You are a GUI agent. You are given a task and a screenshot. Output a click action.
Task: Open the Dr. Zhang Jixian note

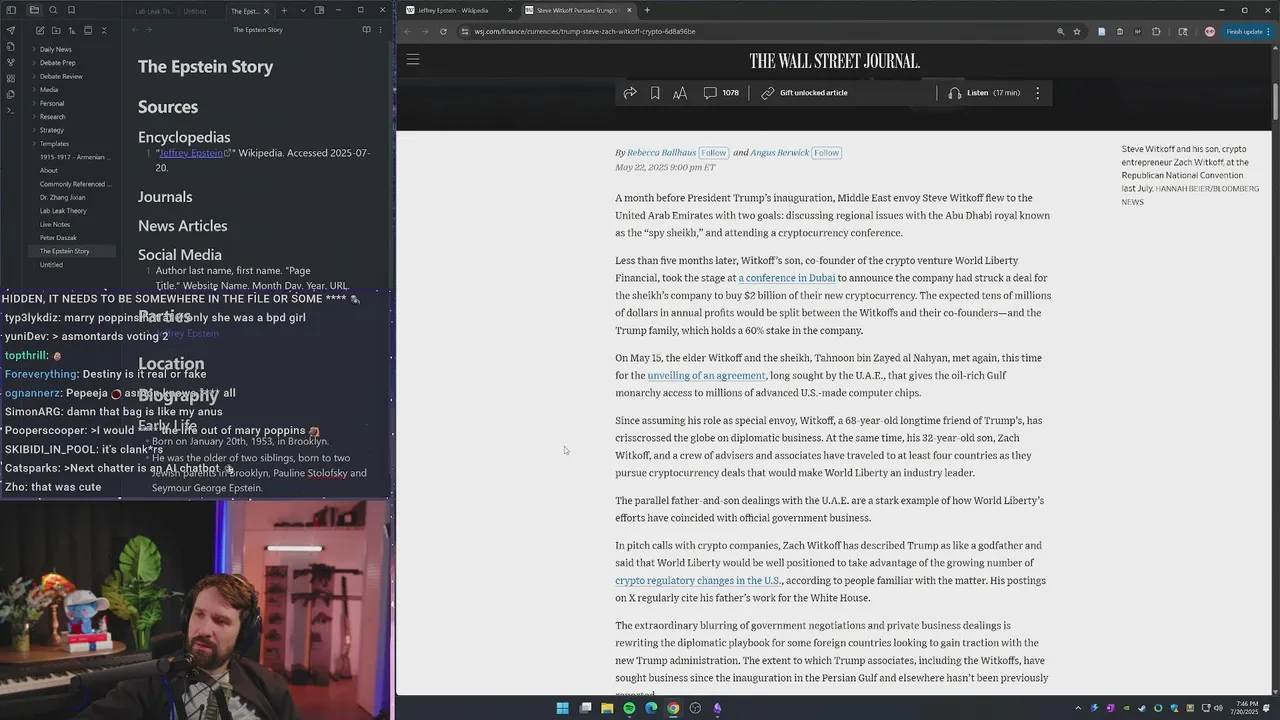point(62,197)
